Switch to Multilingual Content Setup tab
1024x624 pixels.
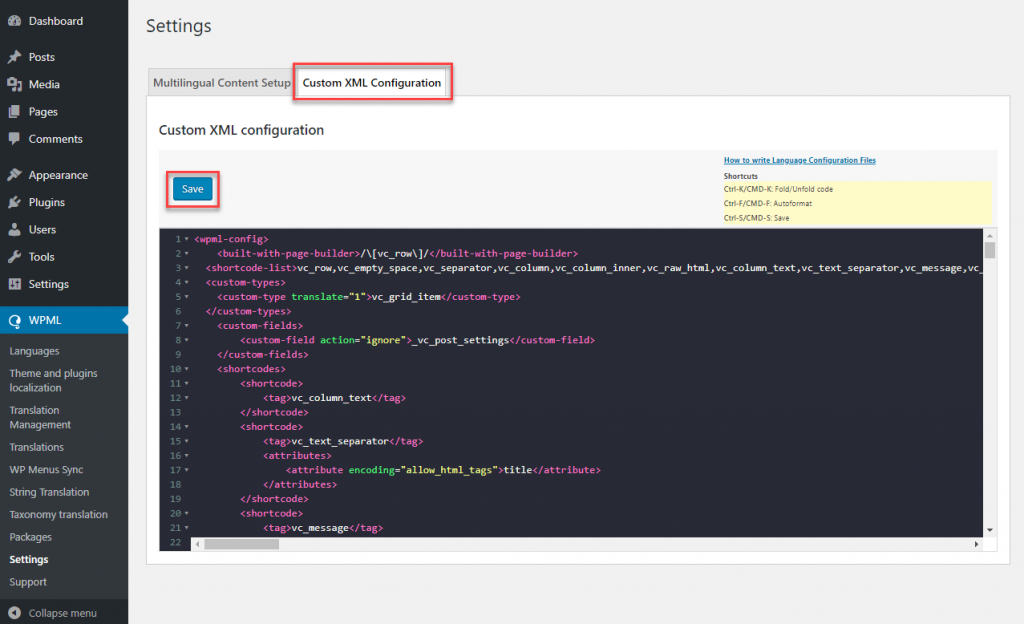point(221,83)
